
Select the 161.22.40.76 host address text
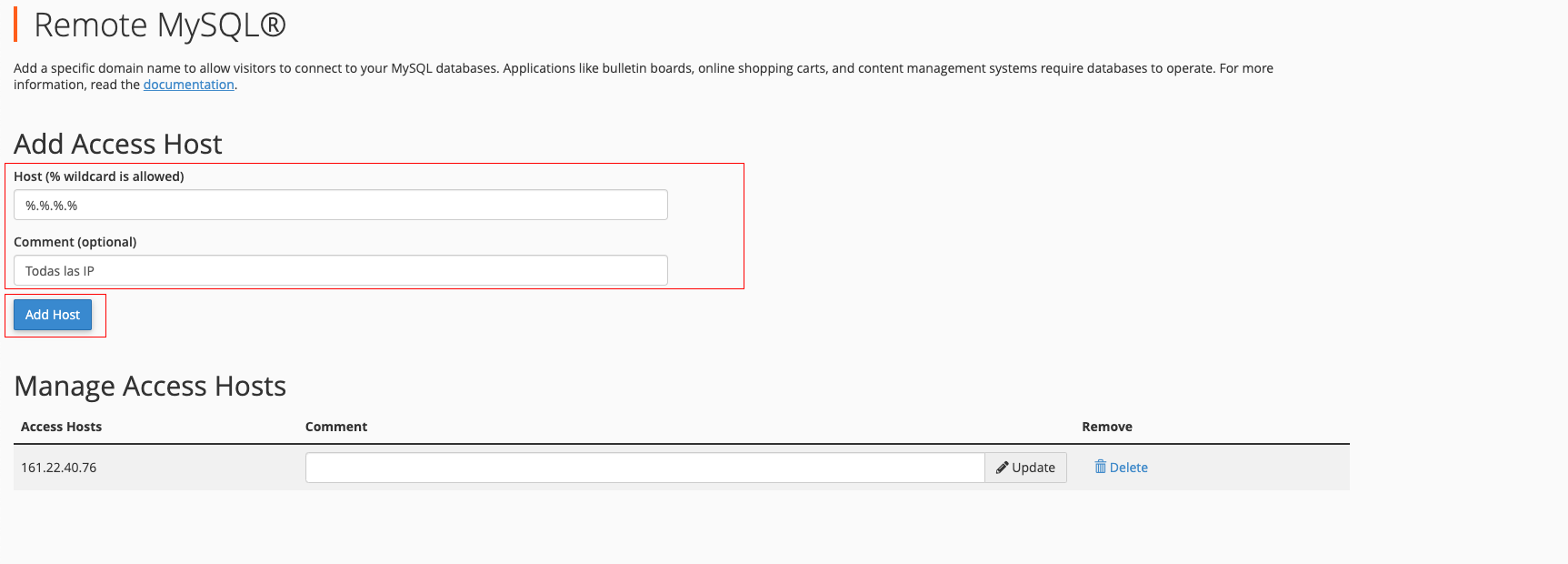(x=58, y=468)
